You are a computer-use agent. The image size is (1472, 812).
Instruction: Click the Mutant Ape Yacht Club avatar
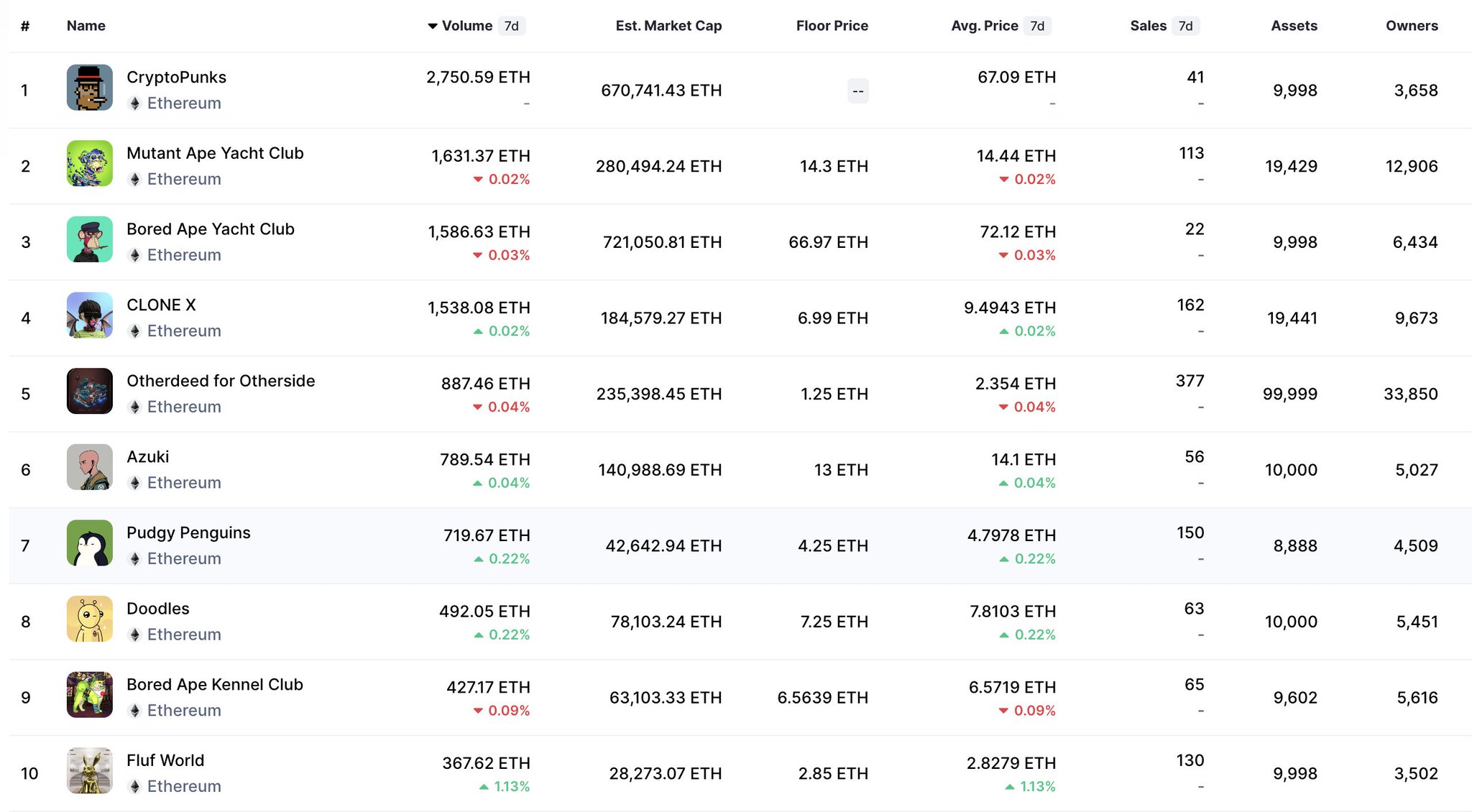pyautogui.click(x=90, y=164)
